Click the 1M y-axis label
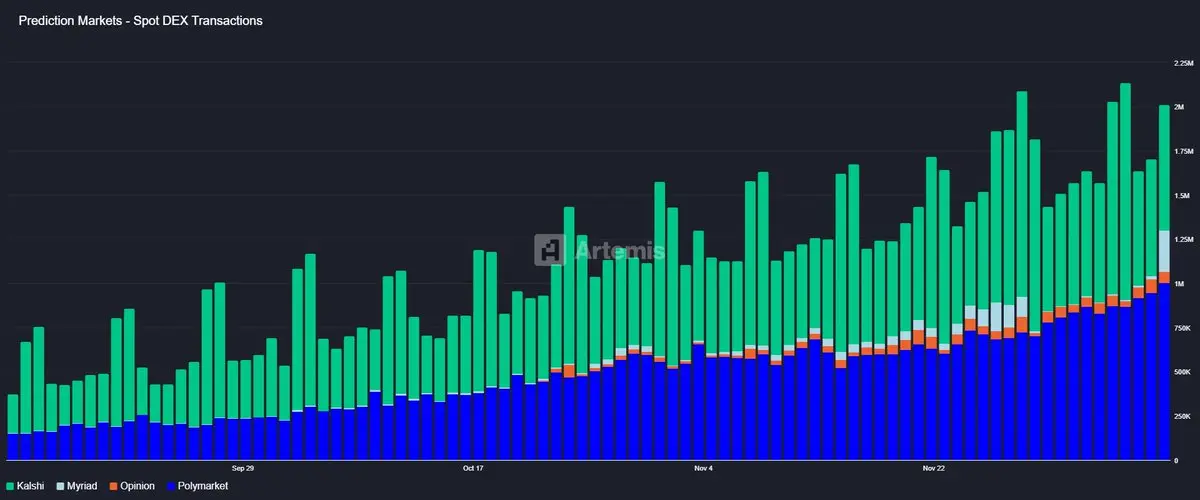Viewport: 1200px width, 500px height. point(1180,283)
